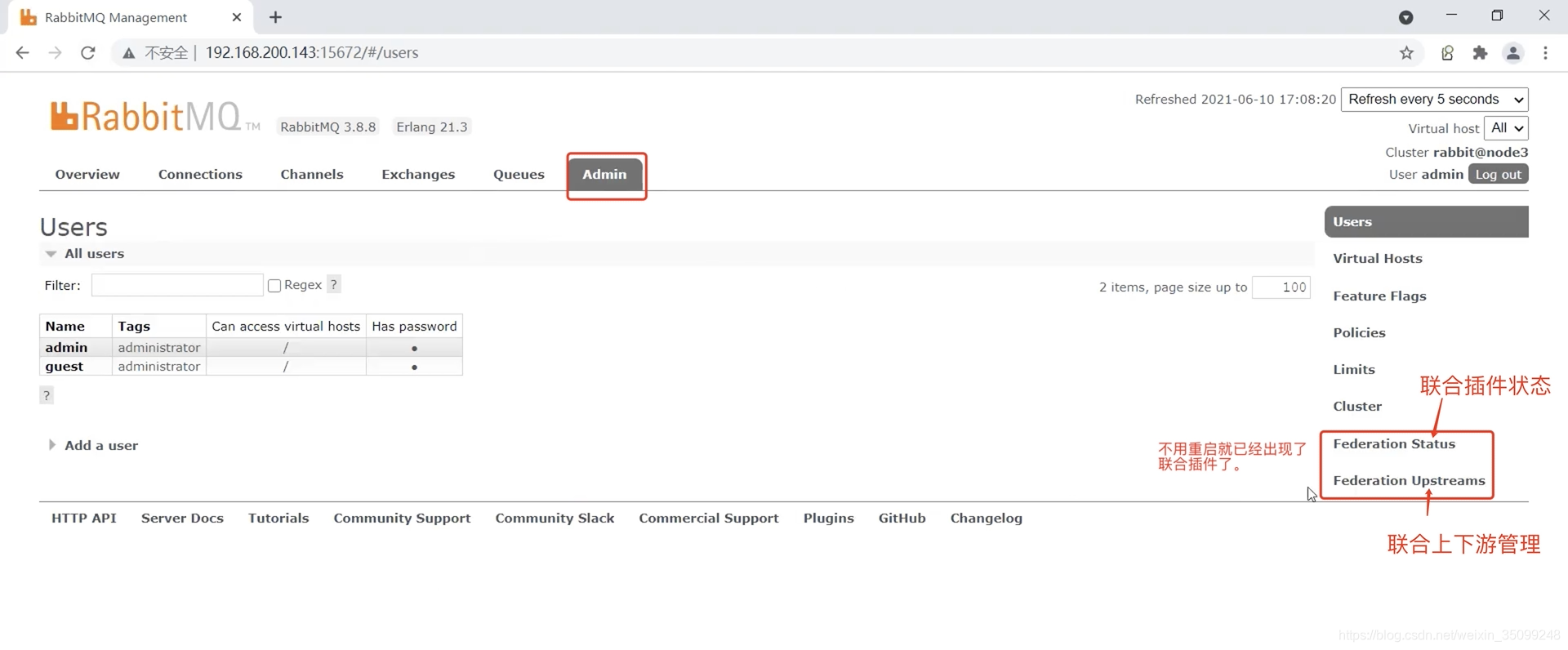
Task: Log out of the admin account
Action: (1498, 174)
